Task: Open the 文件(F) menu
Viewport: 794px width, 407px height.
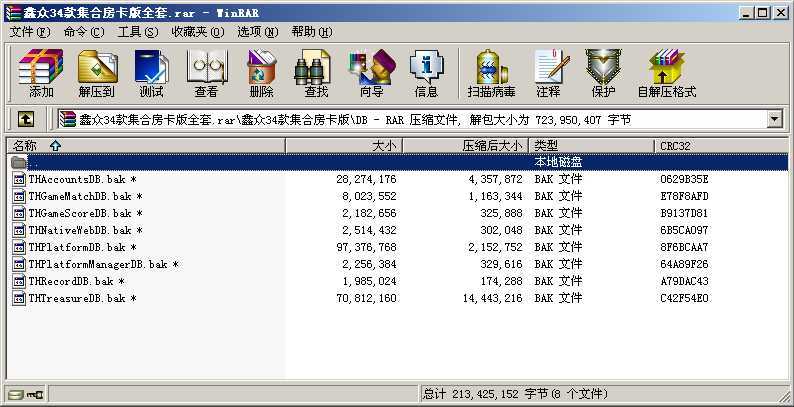Action: point(30,32)
